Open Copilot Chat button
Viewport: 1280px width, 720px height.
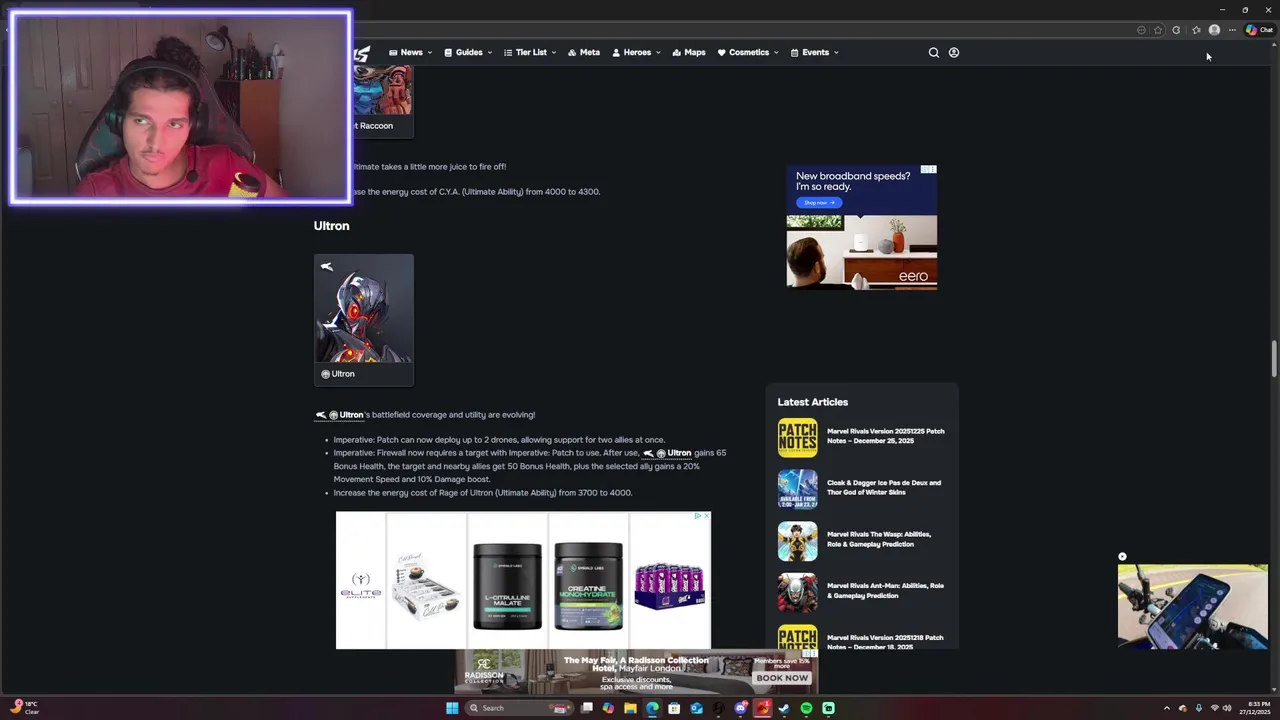pyautogui.click(x=1259, y=30)
